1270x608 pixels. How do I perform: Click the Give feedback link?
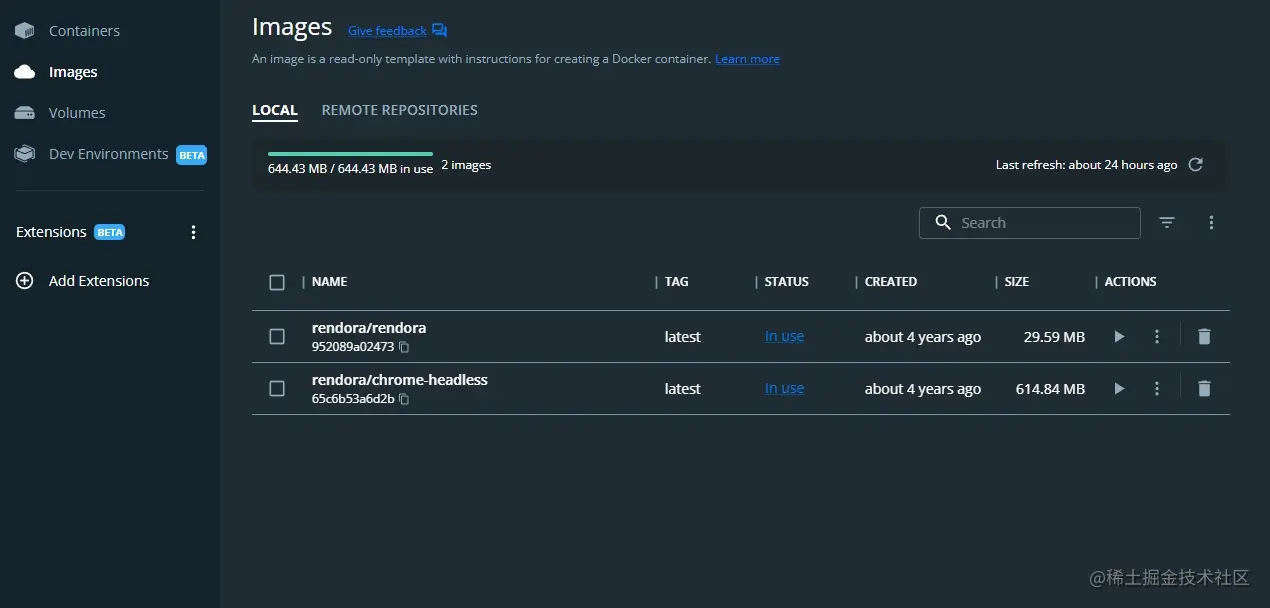point(387,31)
